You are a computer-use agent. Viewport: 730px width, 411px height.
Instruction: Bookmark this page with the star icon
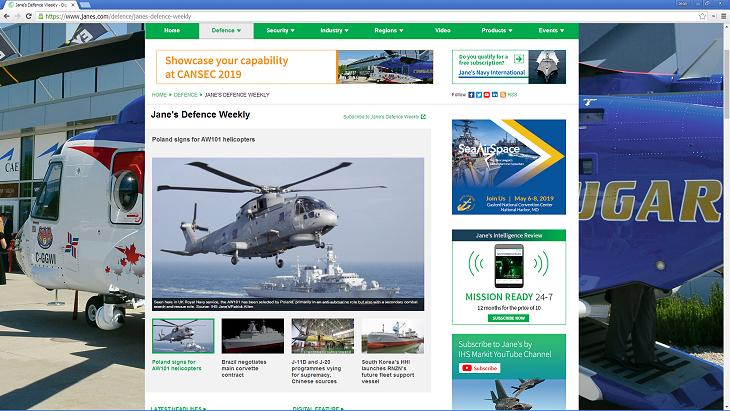click(x=703, y=16)
